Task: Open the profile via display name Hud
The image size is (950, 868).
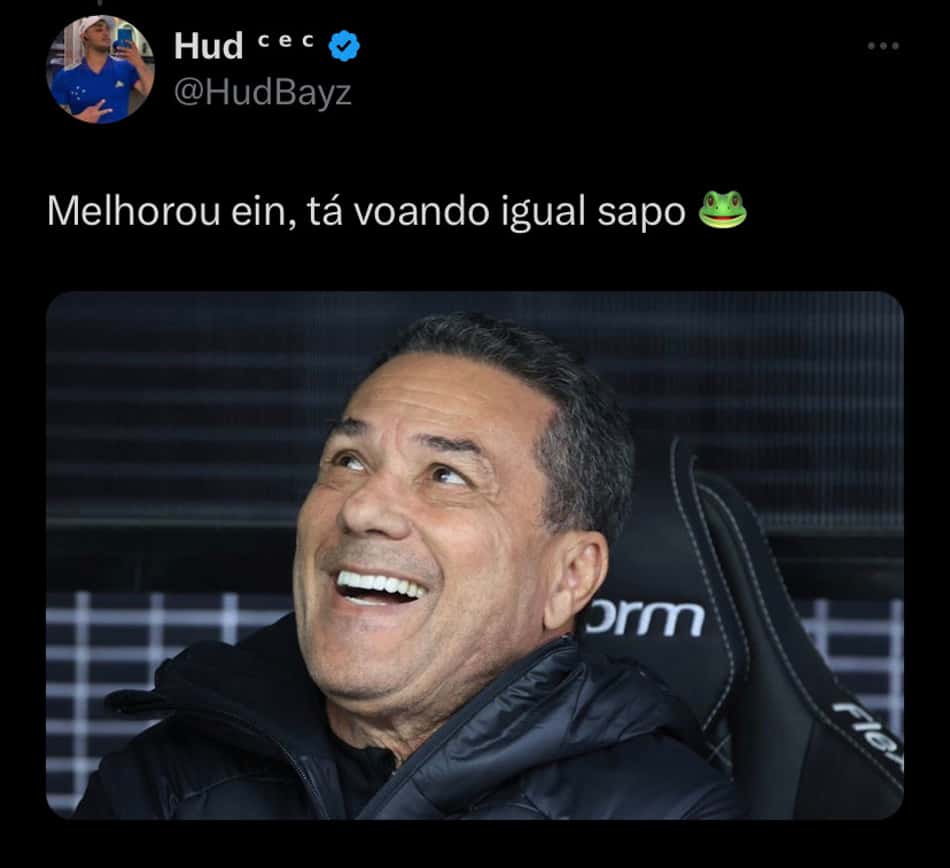Action: click(x=208, y=46)
